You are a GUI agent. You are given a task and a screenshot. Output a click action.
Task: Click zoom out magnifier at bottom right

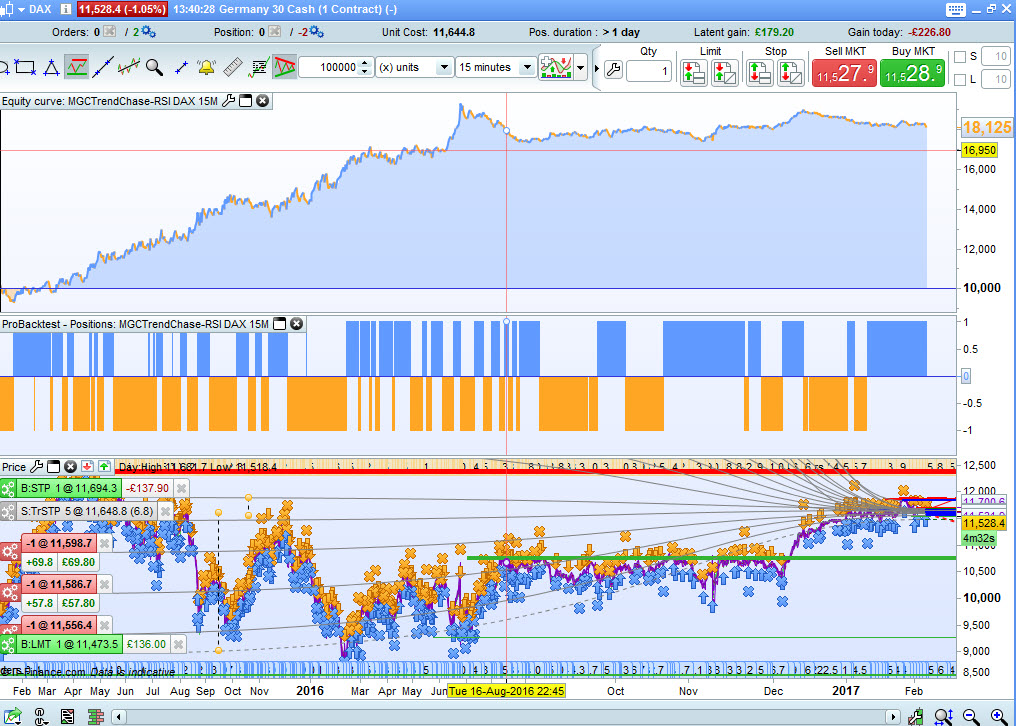972,716
